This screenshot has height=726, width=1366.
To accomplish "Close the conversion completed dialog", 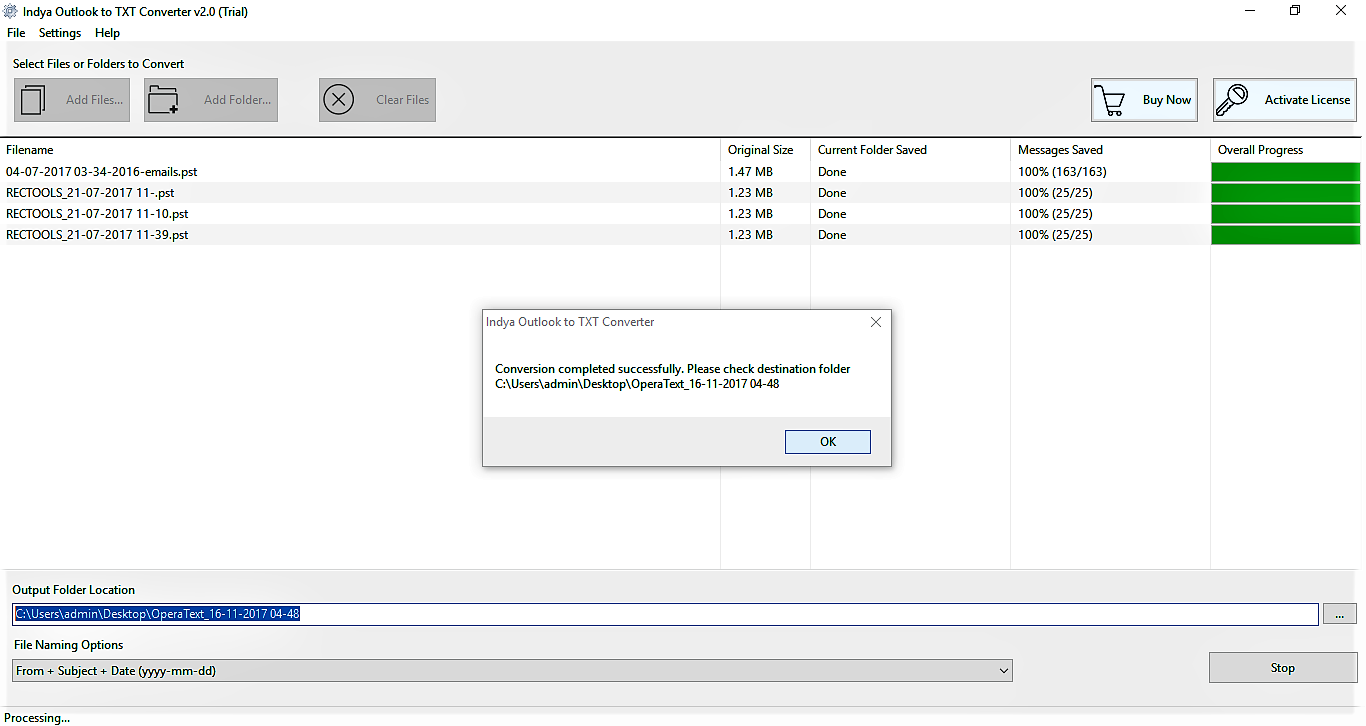I will pos(876,322).
